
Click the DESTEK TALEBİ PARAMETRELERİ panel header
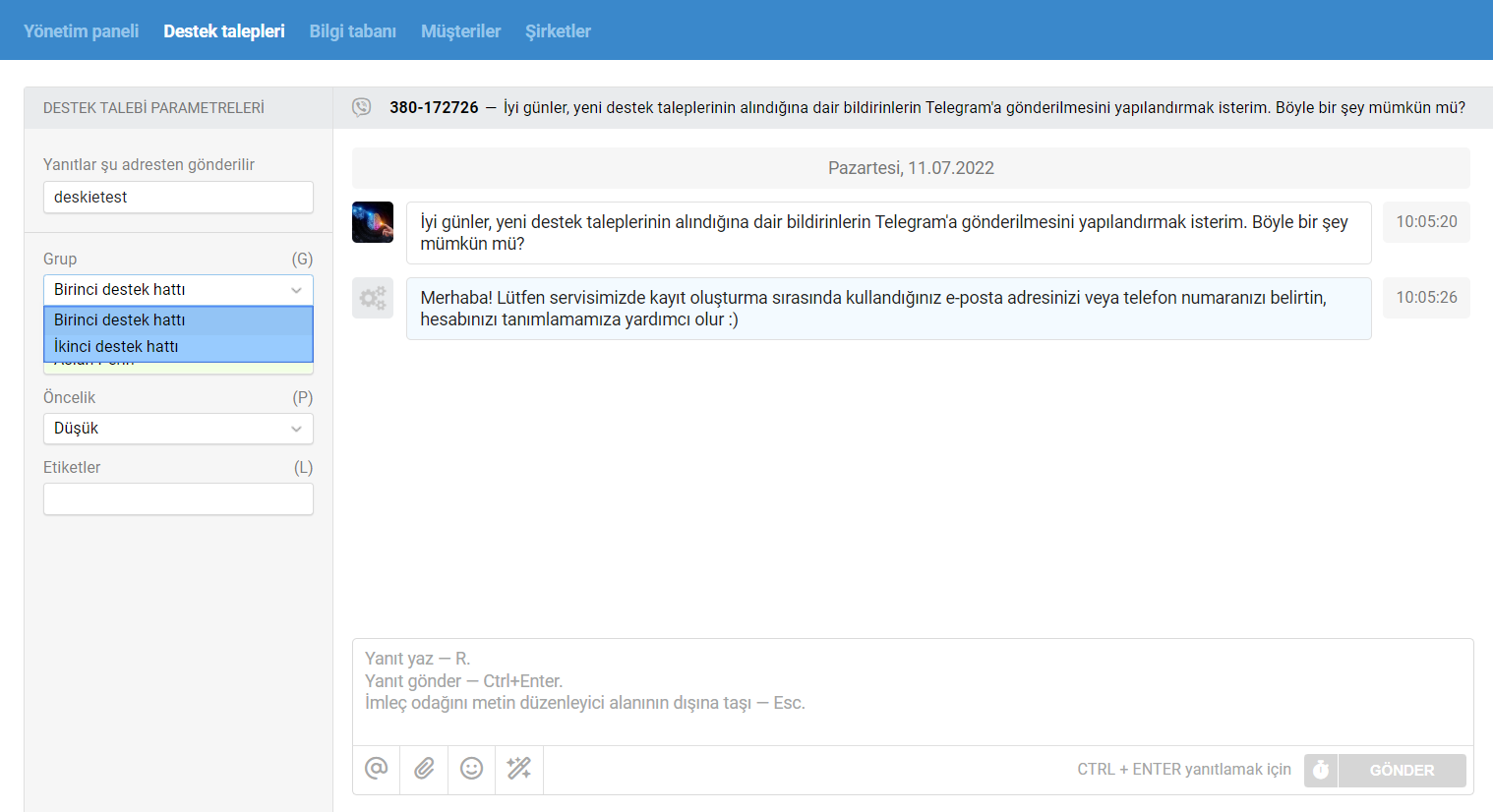coord(153,108)
